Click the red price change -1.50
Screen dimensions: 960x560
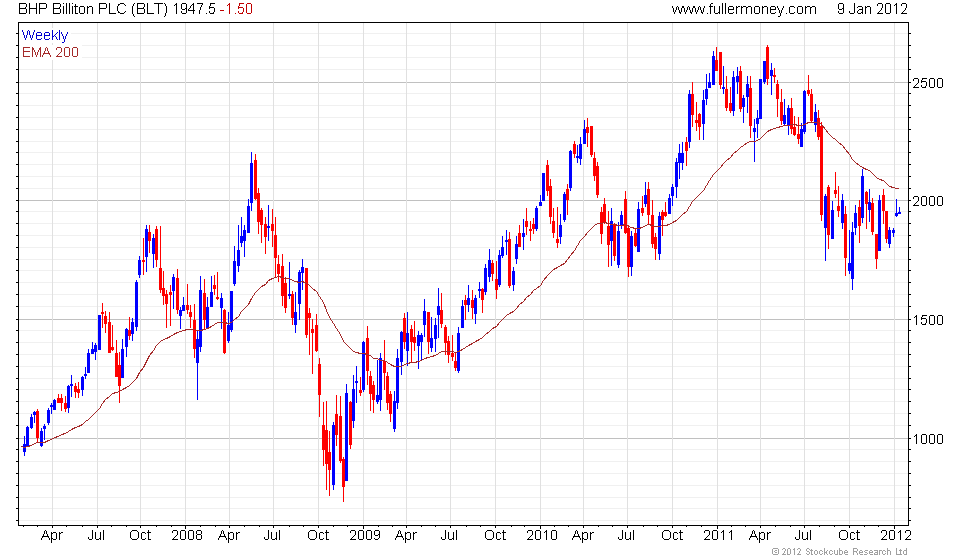coord(236,9)
